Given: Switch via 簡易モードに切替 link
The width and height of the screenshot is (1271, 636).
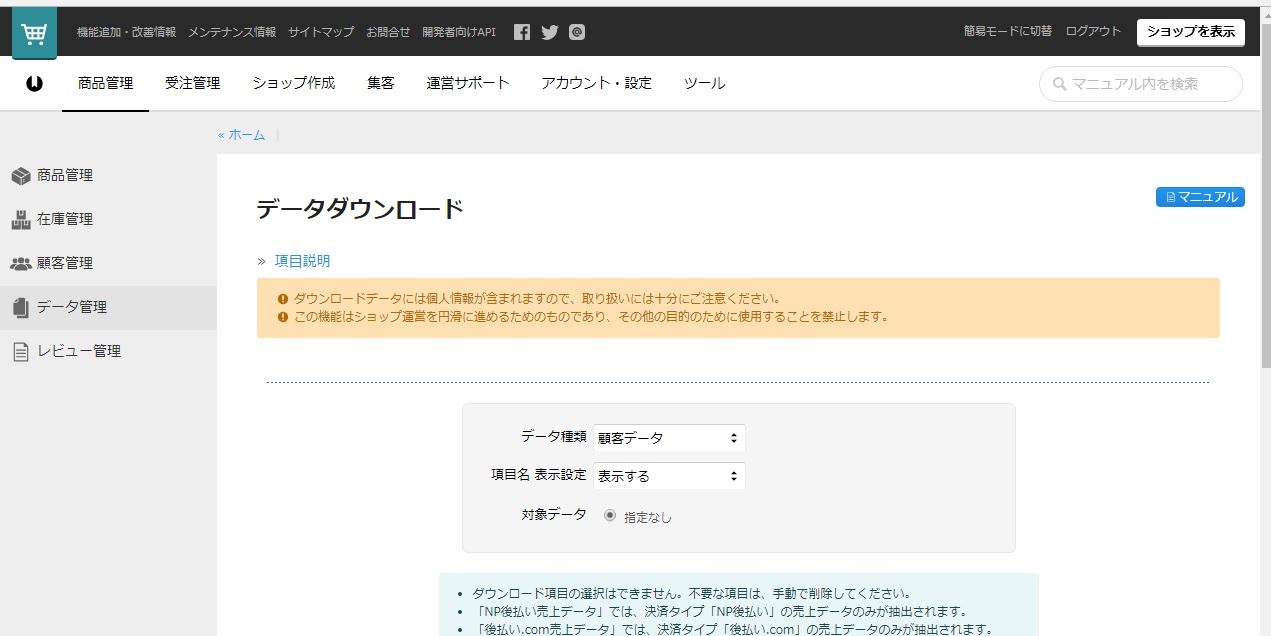Looking at the screenshot, I should [x=1008, y=31].
